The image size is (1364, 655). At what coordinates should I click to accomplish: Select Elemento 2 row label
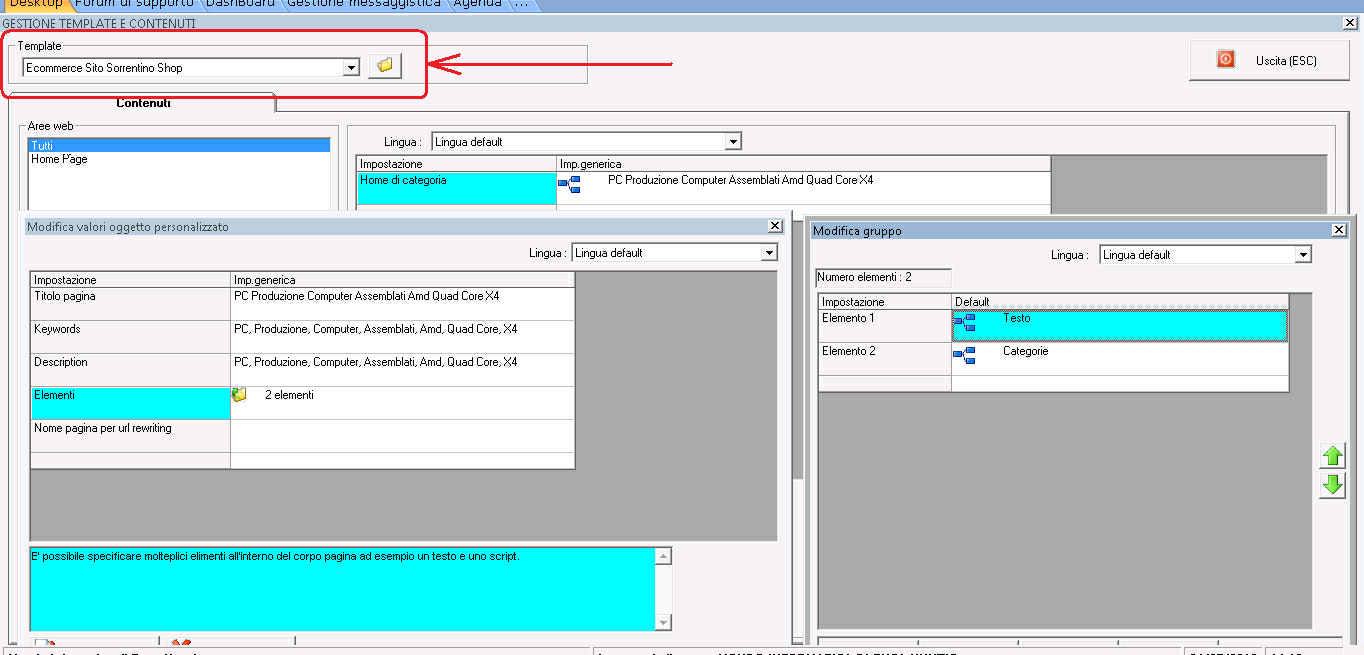click(884, 359)
